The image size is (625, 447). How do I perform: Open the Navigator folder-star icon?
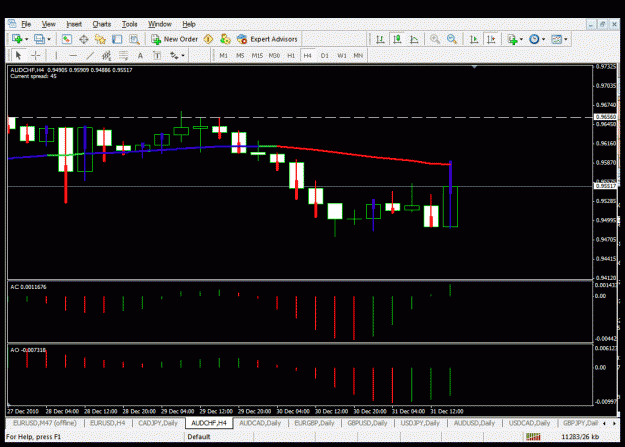(100, 39)
